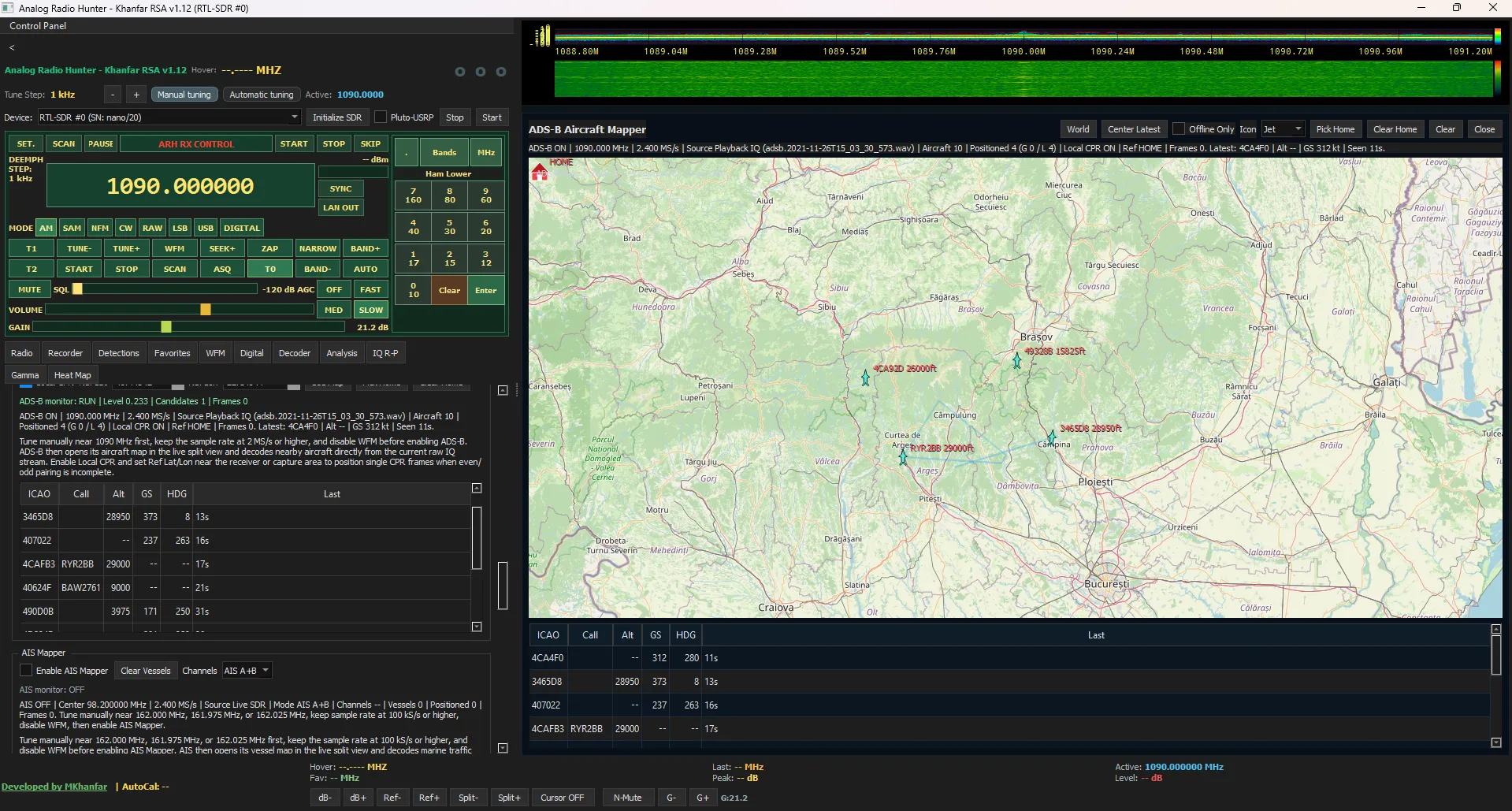Click the World map button
The width and height of the screenshot is (1512, 811).
(x=1078, y=129)
